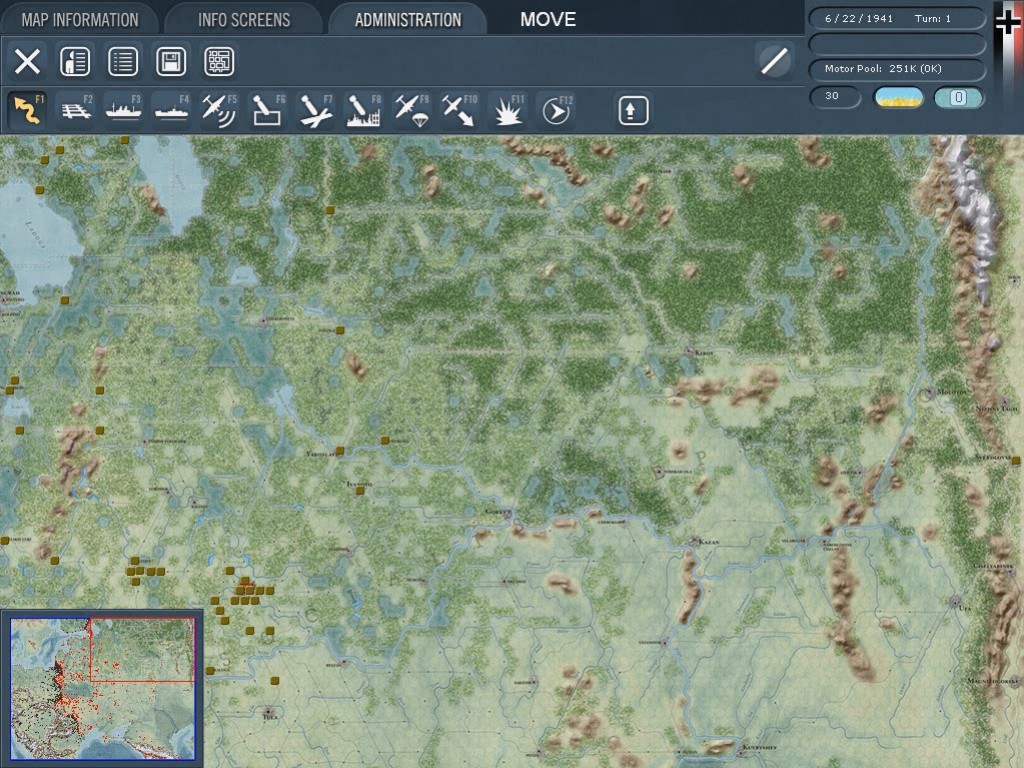Open the person-and-list report icon

(75, 61)
